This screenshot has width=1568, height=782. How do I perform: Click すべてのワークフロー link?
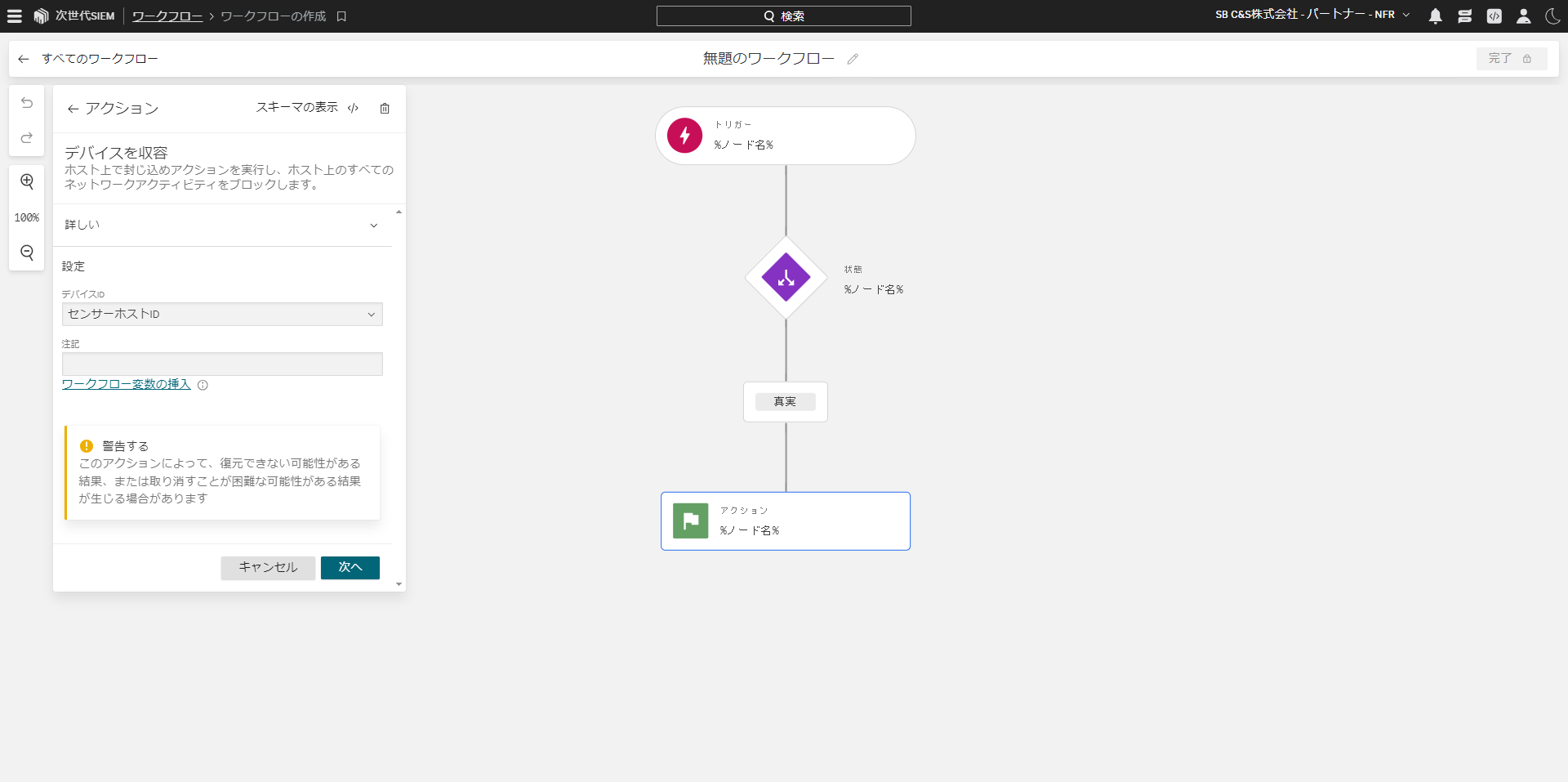click(x=100, y=59)
